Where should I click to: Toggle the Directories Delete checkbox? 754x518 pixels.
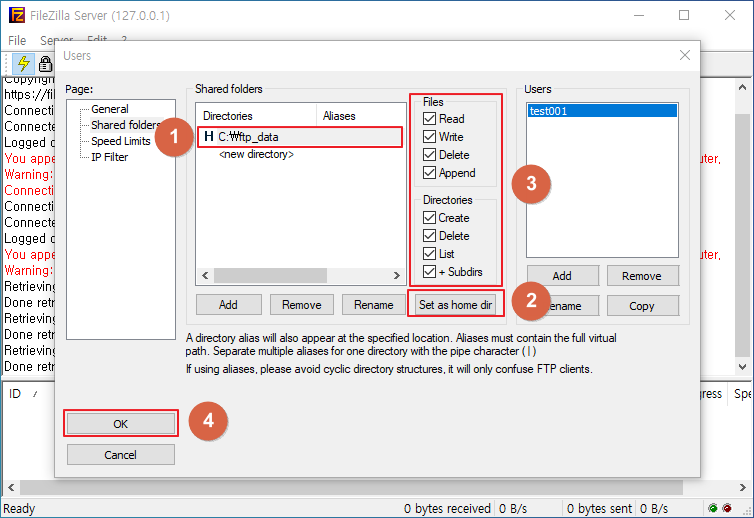pyautogui.click(x=429, y=236)
